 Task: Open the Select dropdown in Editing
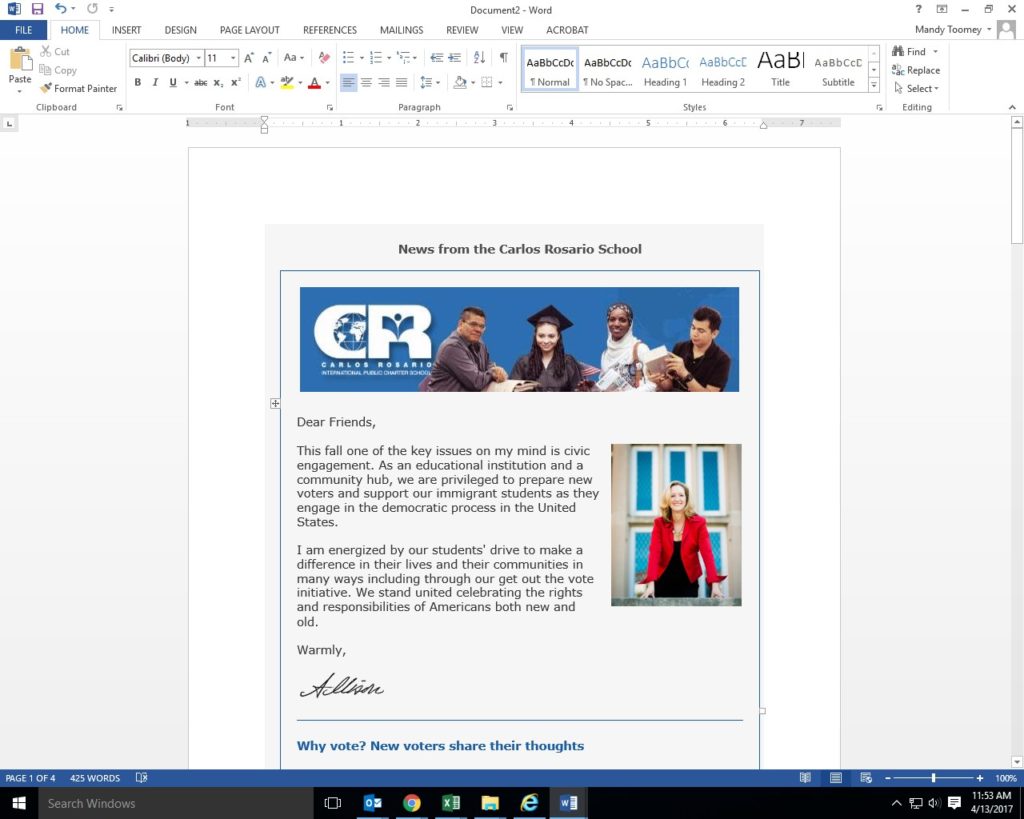(916, 88)
